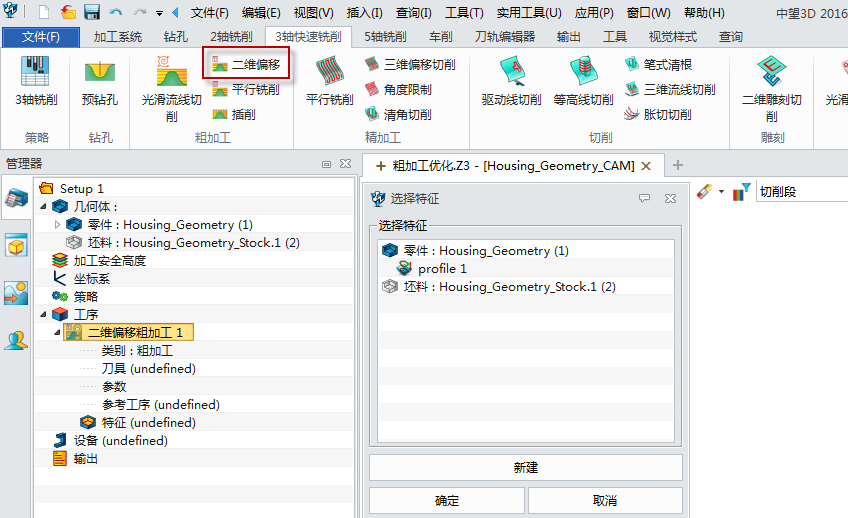Switch to the 5轴铣削 ribbon tab
848x518 pixels.
(385, 37)
